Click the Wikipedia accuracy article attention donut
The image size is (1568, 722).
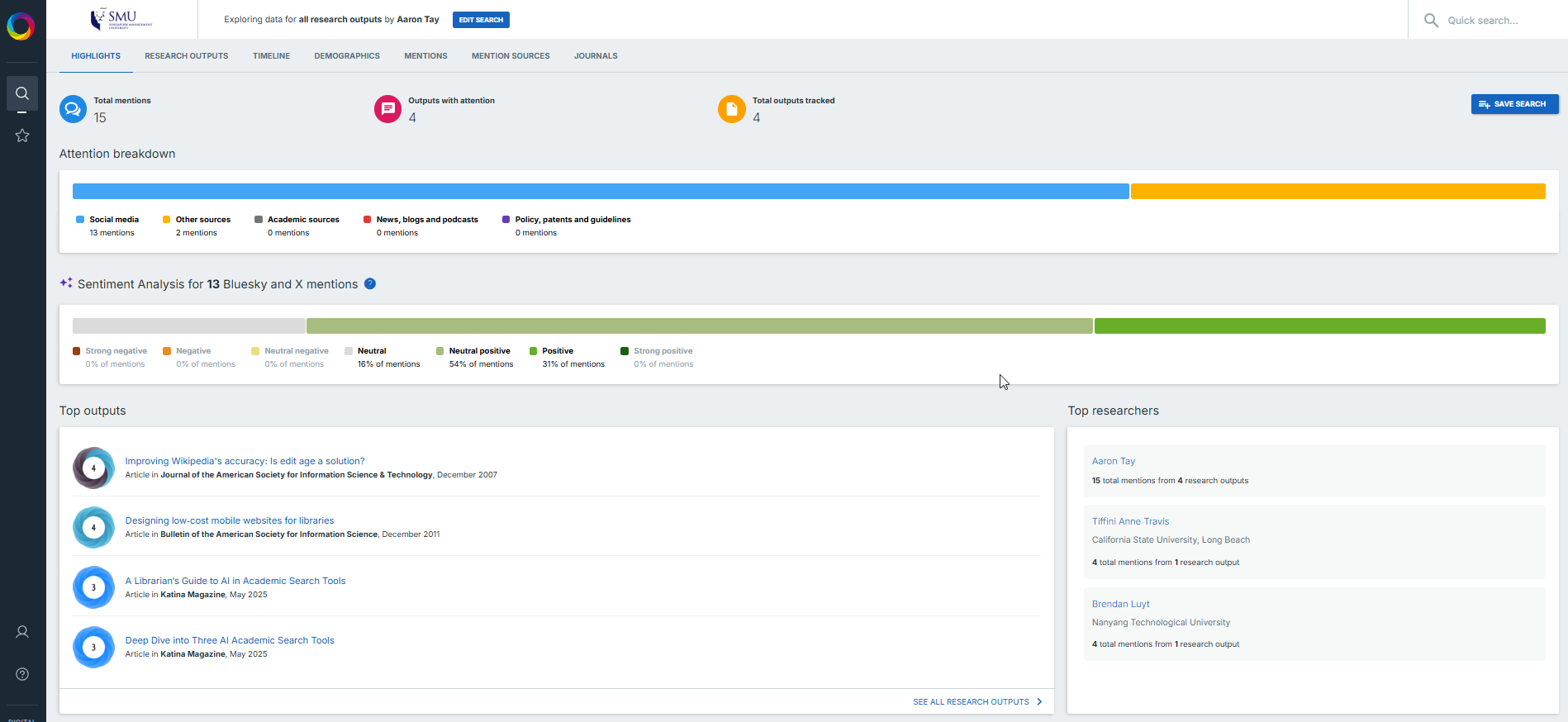point(93,468)
